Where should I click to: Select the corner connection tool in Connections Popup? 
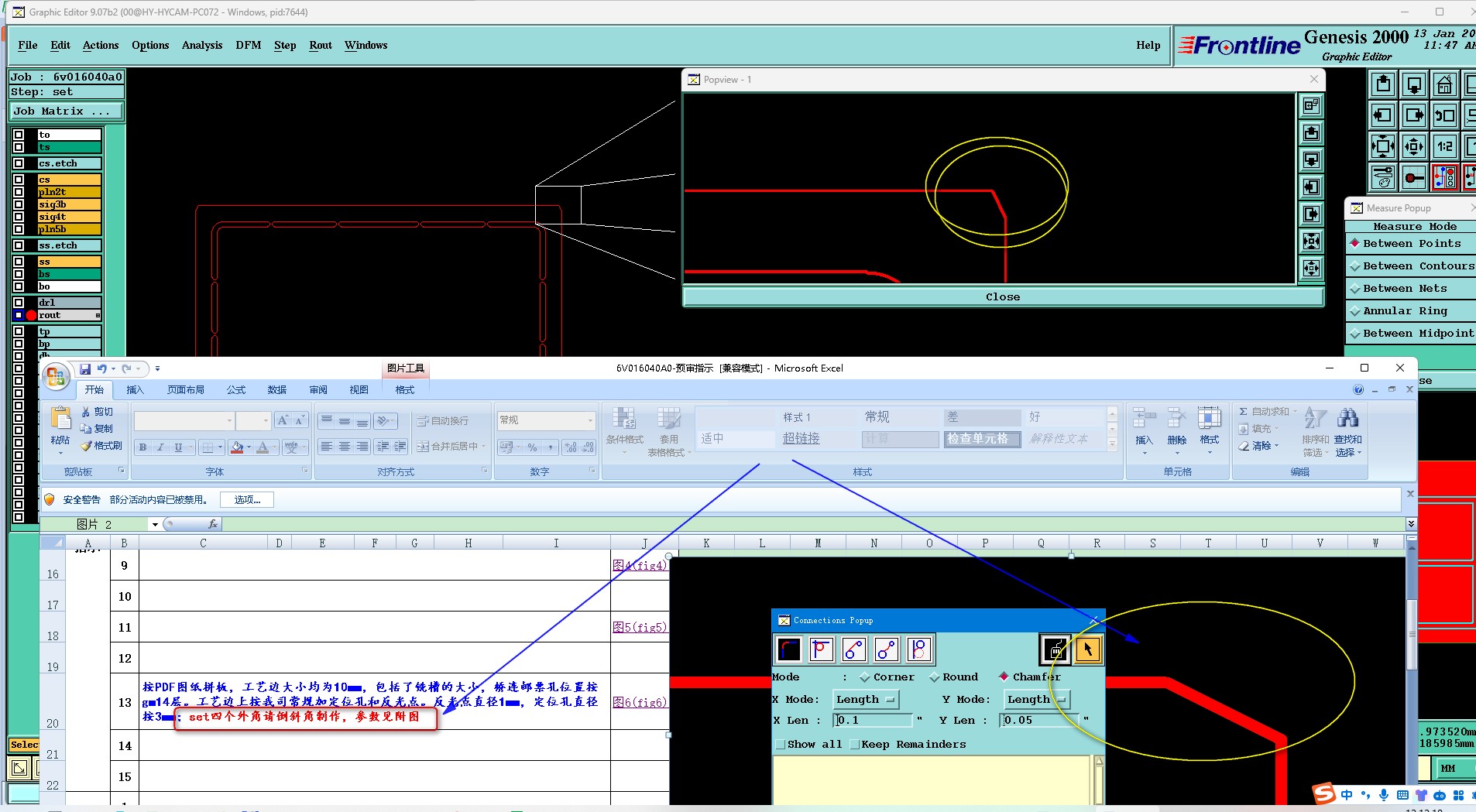click(788, 649)
